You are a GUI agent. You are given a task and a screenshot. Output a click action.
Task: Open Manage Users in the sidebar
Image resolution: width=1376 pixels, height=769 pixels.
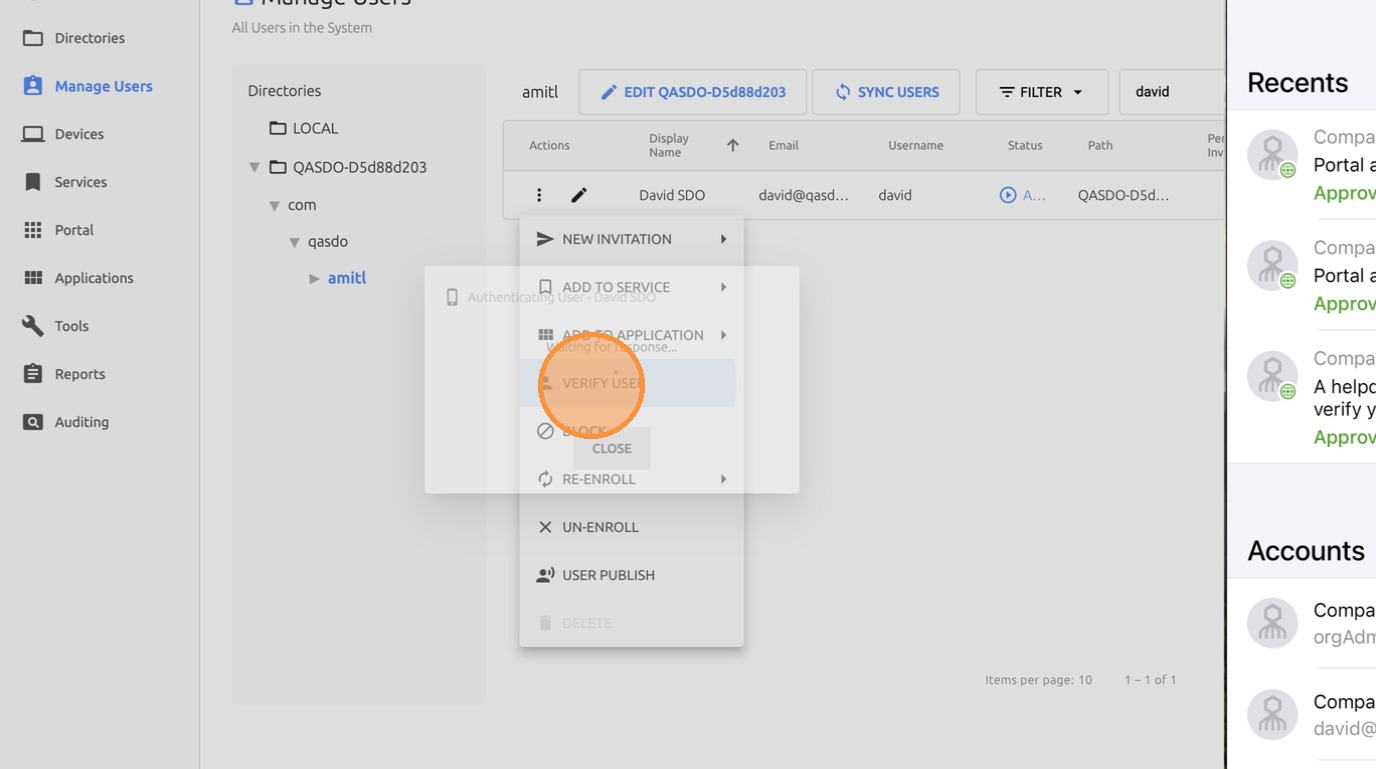tap(88, 86)
